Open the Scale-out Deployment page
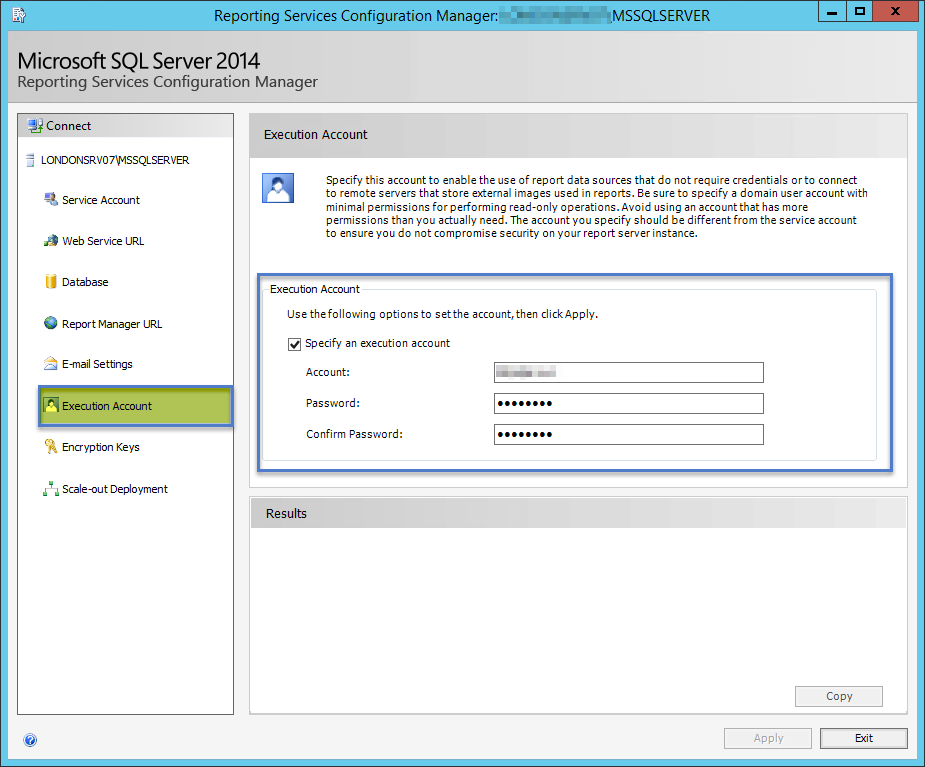The height and width of the screenshot is (767, 925). click(x=115, y=489)
